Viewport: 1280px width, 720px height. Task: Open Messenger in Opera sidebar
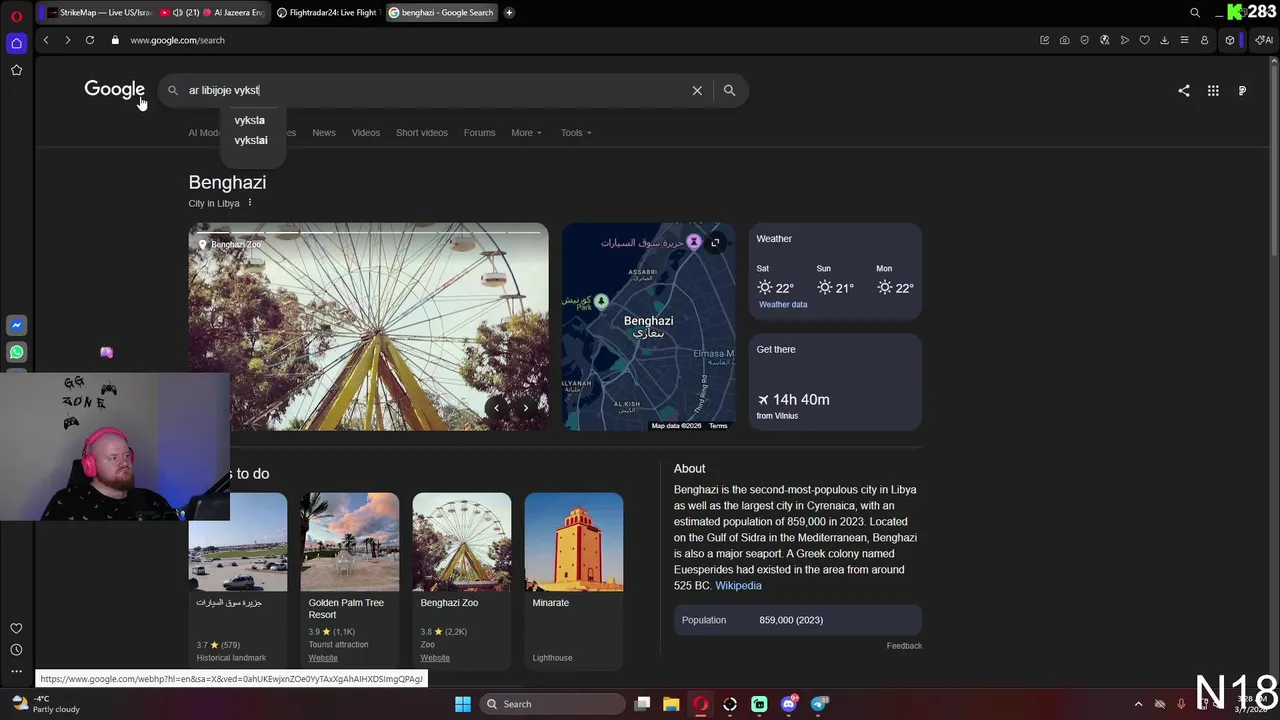pos(16,325)
